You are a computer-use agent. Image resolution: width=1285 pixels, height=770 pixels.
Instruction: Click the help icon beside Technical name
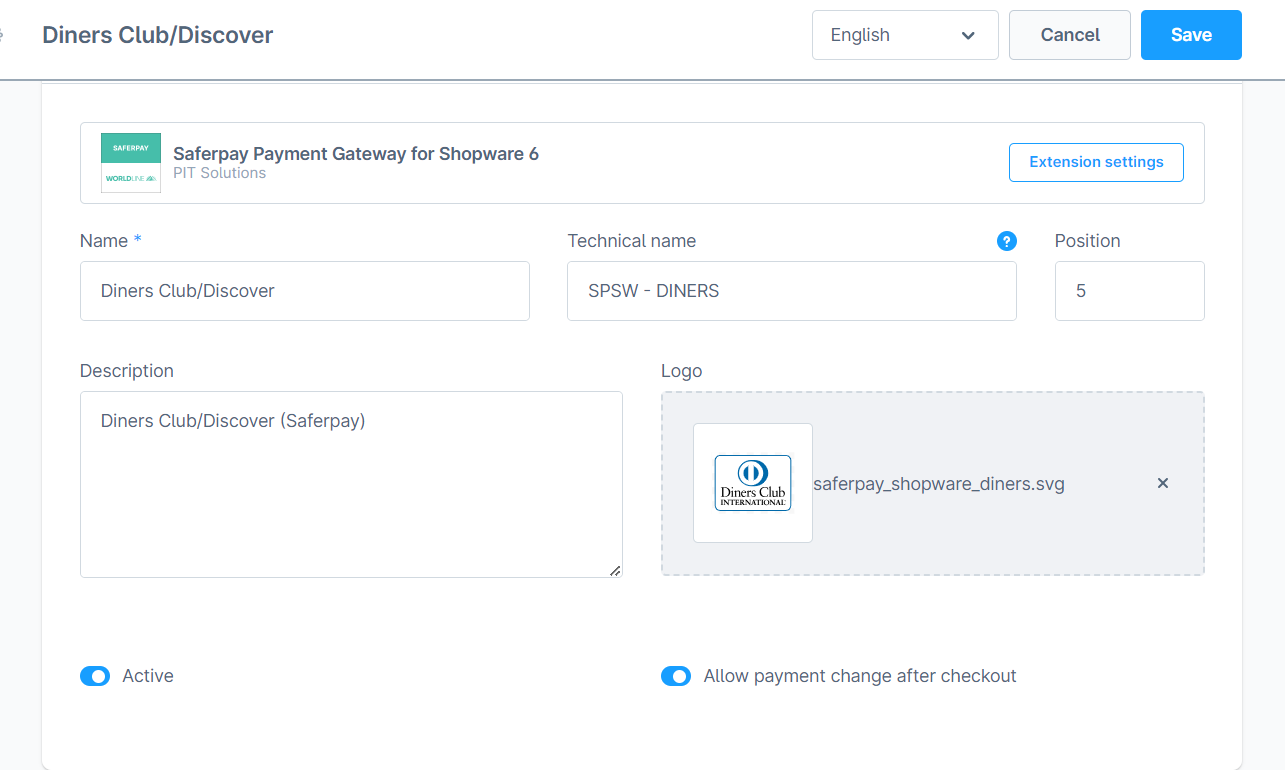pyautogui.click(x=1007, y=241)
